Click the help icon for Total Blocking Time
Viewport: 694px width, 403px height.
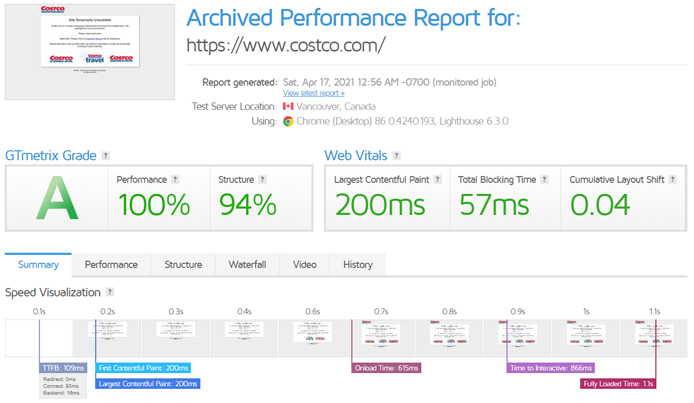tap(544, 180)
